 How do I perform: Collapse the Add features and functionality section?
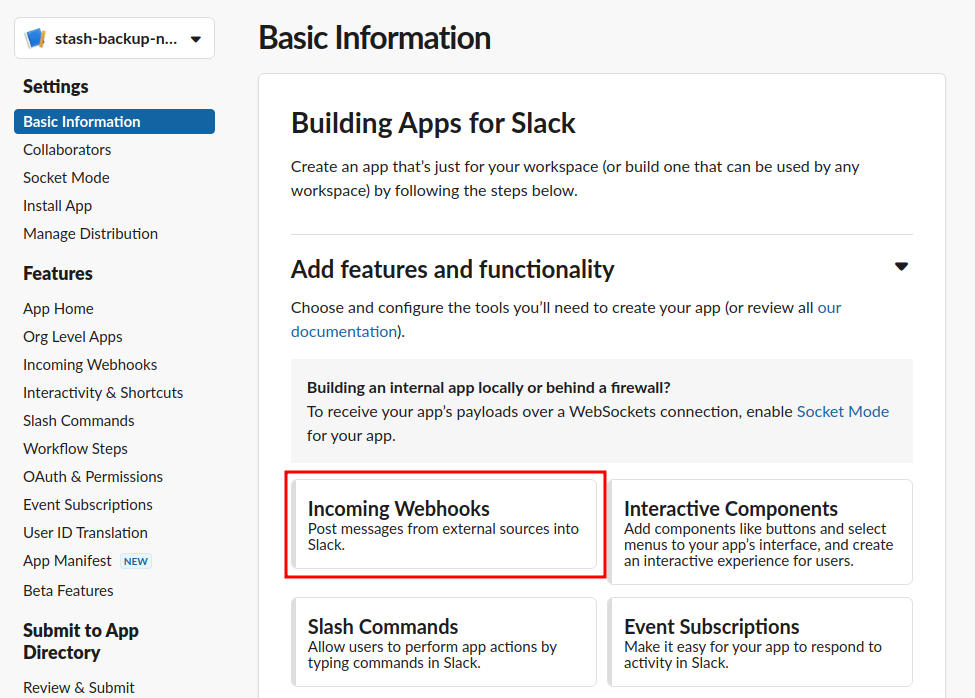[901, 267]
